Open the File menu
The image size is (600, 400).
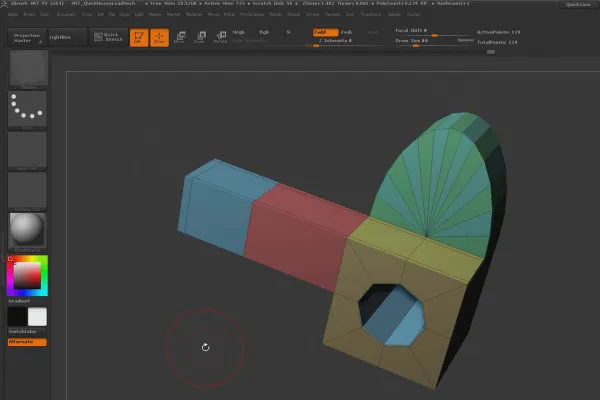point(111,15)
